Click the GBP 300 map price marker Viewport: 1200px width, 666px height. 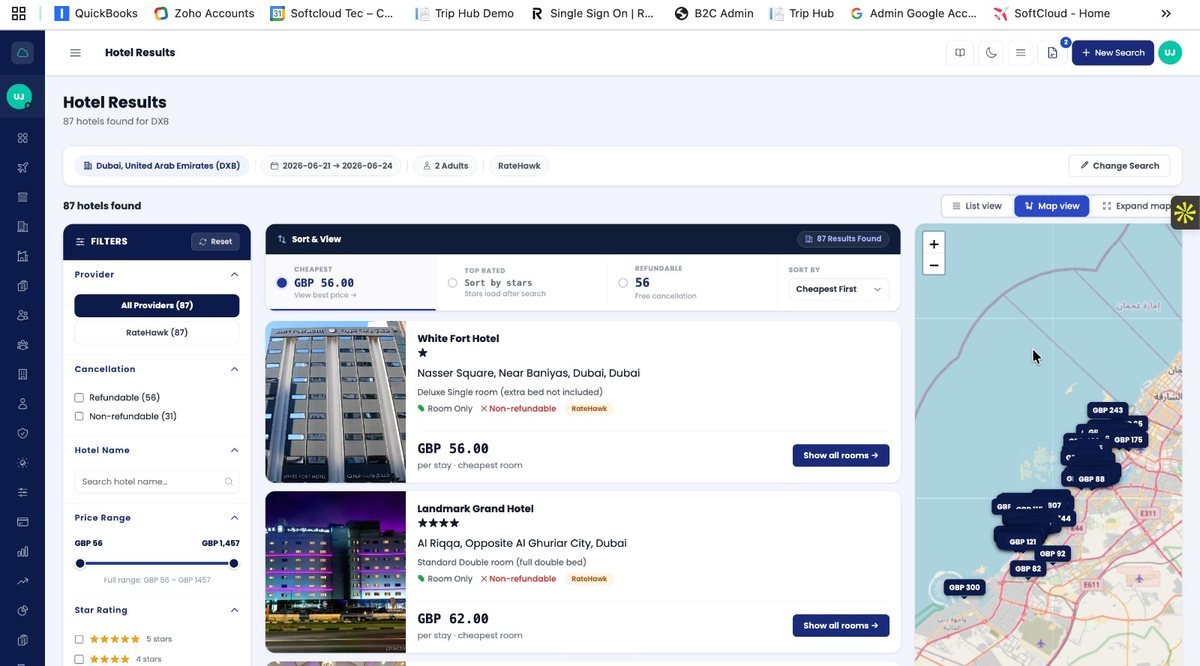coord(965,587)
